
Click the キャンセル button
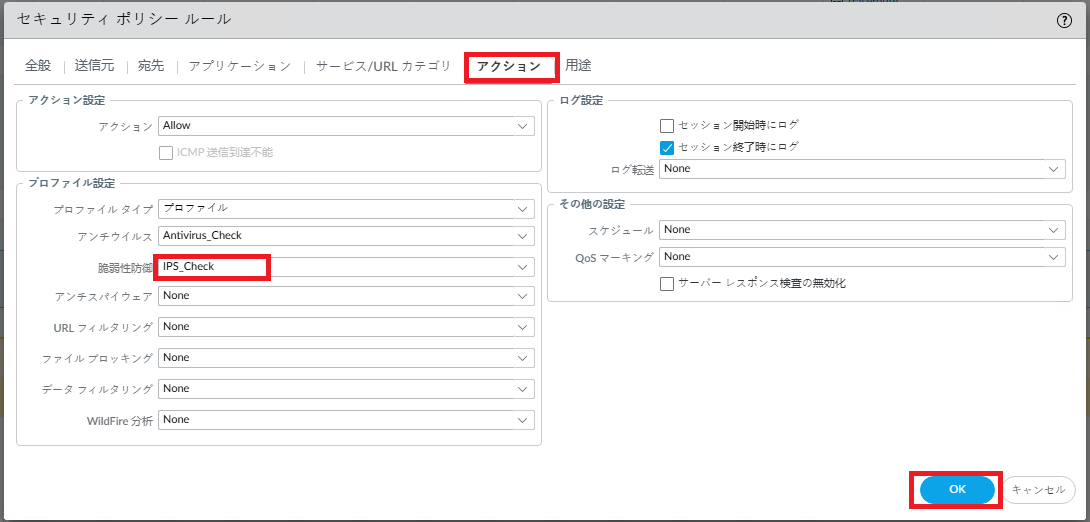[1039, 490]
